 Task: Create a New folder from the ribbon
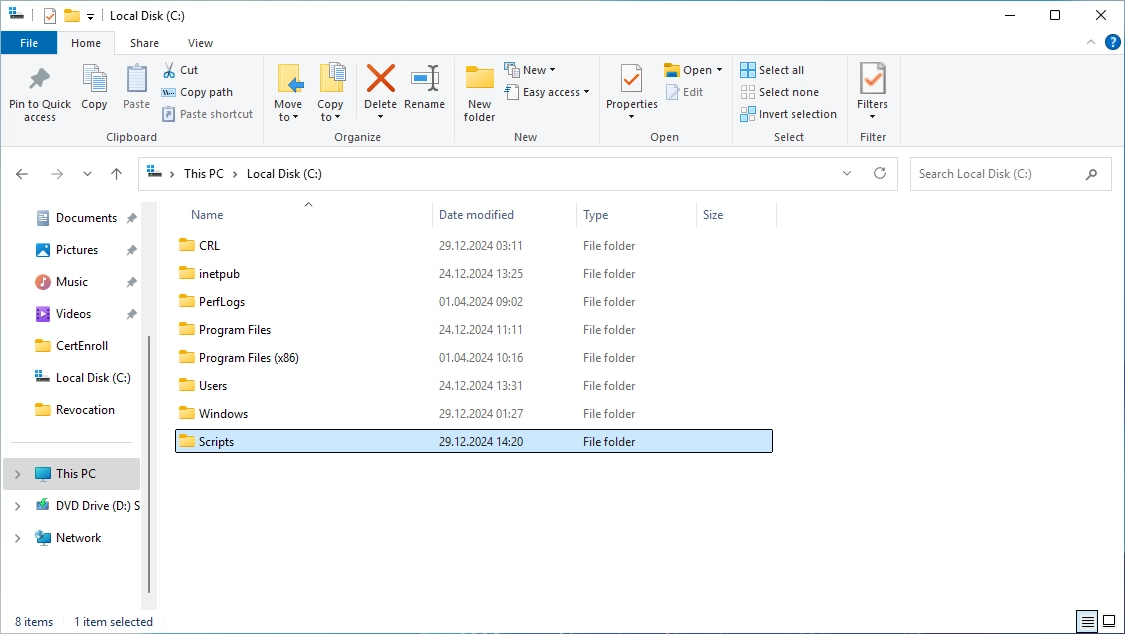[x=479, y=93]
